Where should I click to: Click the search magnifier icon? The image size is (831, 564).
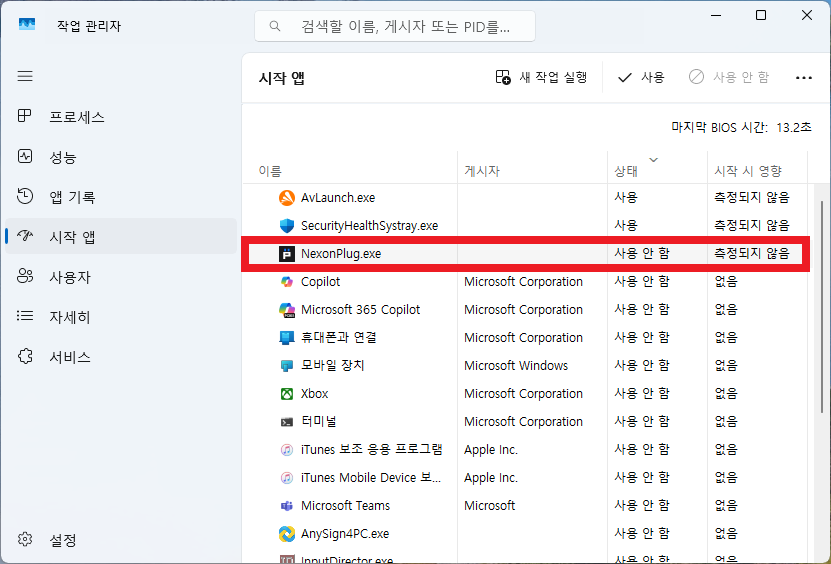tap(275, 26)
